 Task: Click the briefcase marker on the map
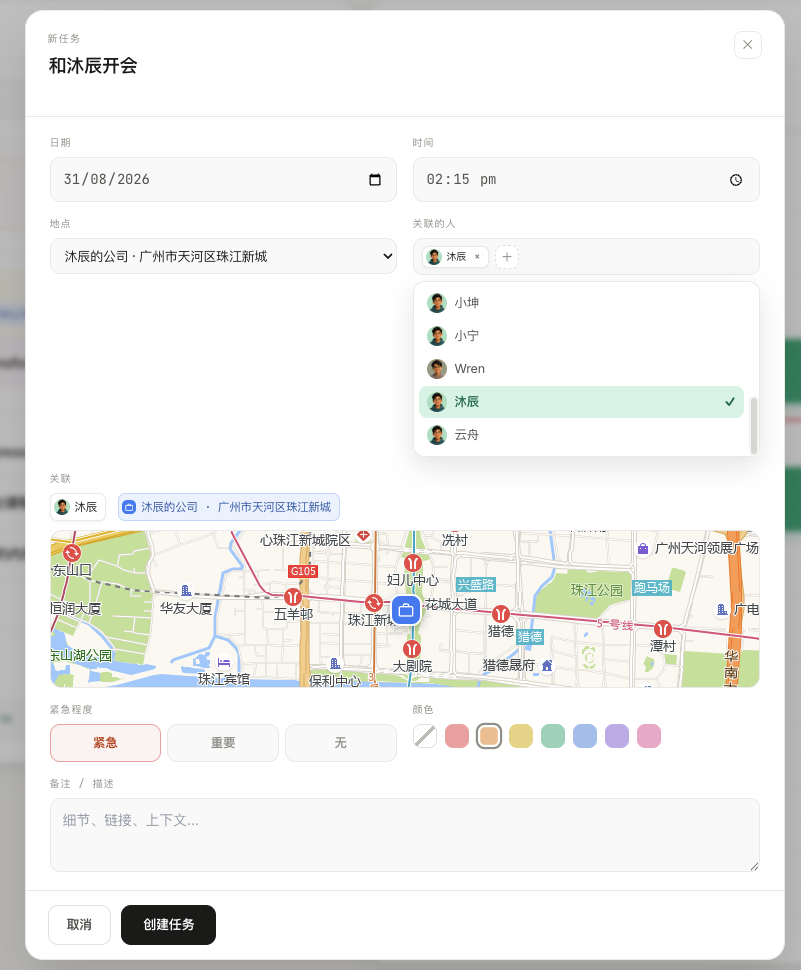pos(406,611)
